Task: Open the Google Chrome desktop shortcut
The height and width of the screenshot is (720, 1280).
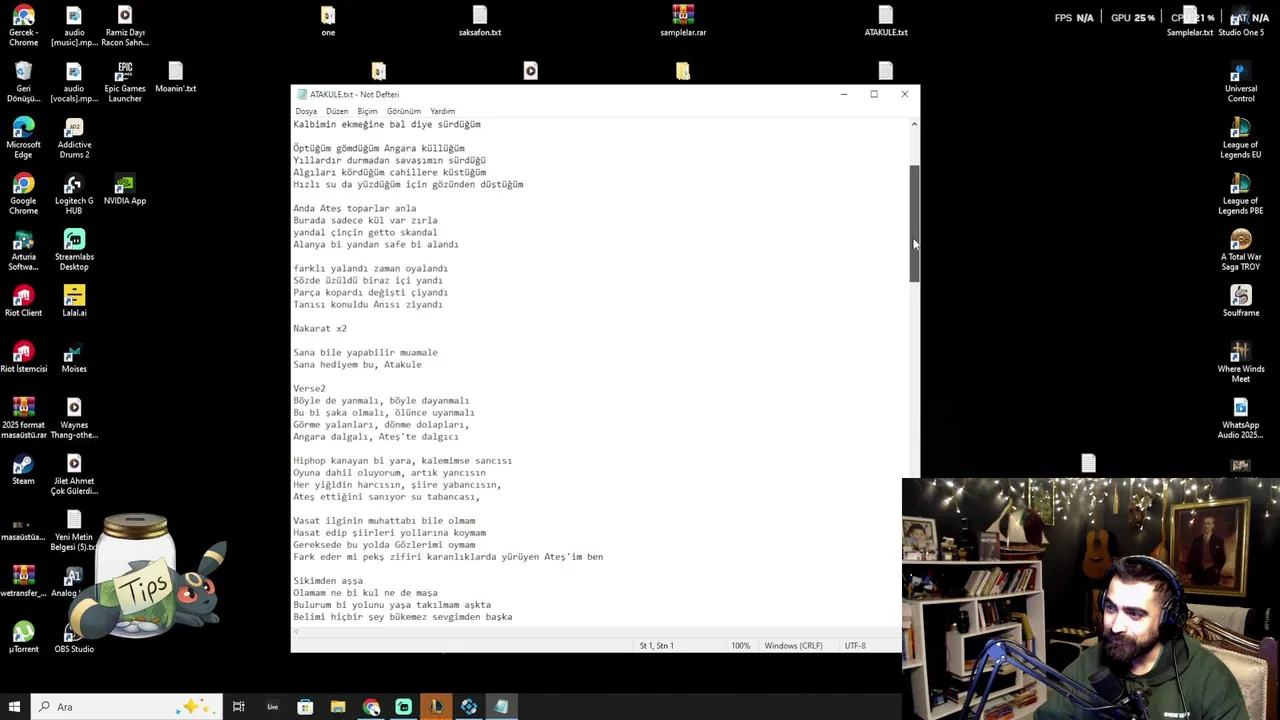Action: point(23,194)
